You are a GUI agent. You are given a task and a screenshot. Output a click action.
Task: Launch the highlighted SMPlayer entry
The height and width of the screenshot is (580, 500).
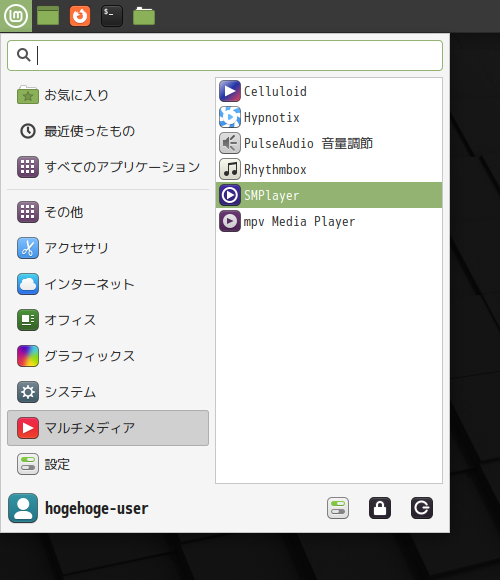(329, 195)
